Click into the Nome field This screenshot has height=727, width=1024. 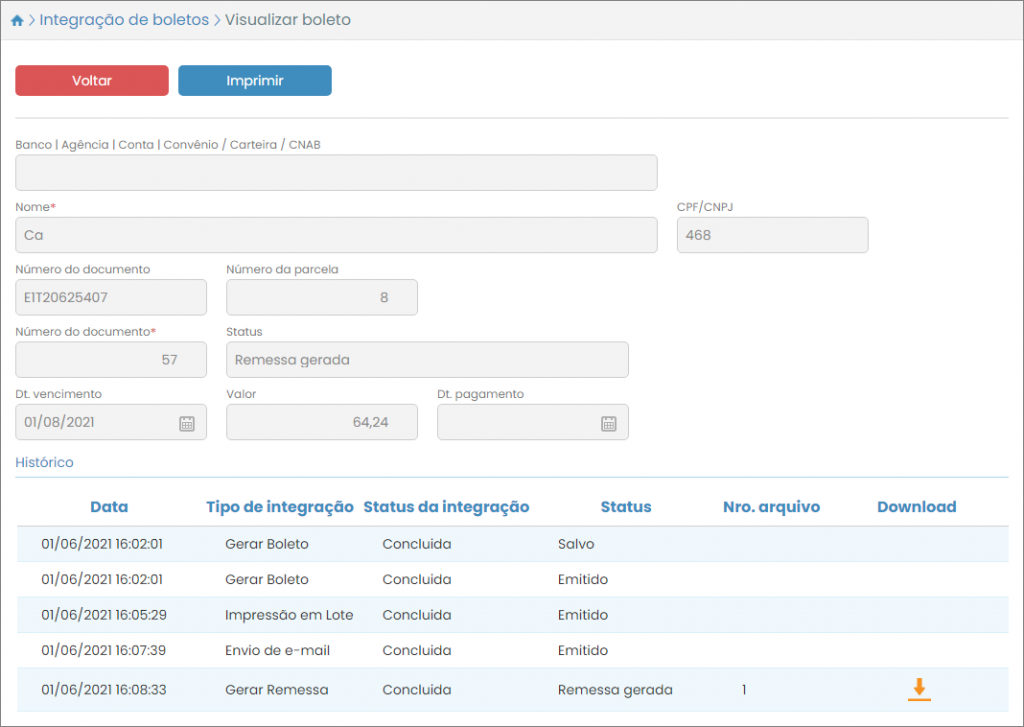click(336, 235)
